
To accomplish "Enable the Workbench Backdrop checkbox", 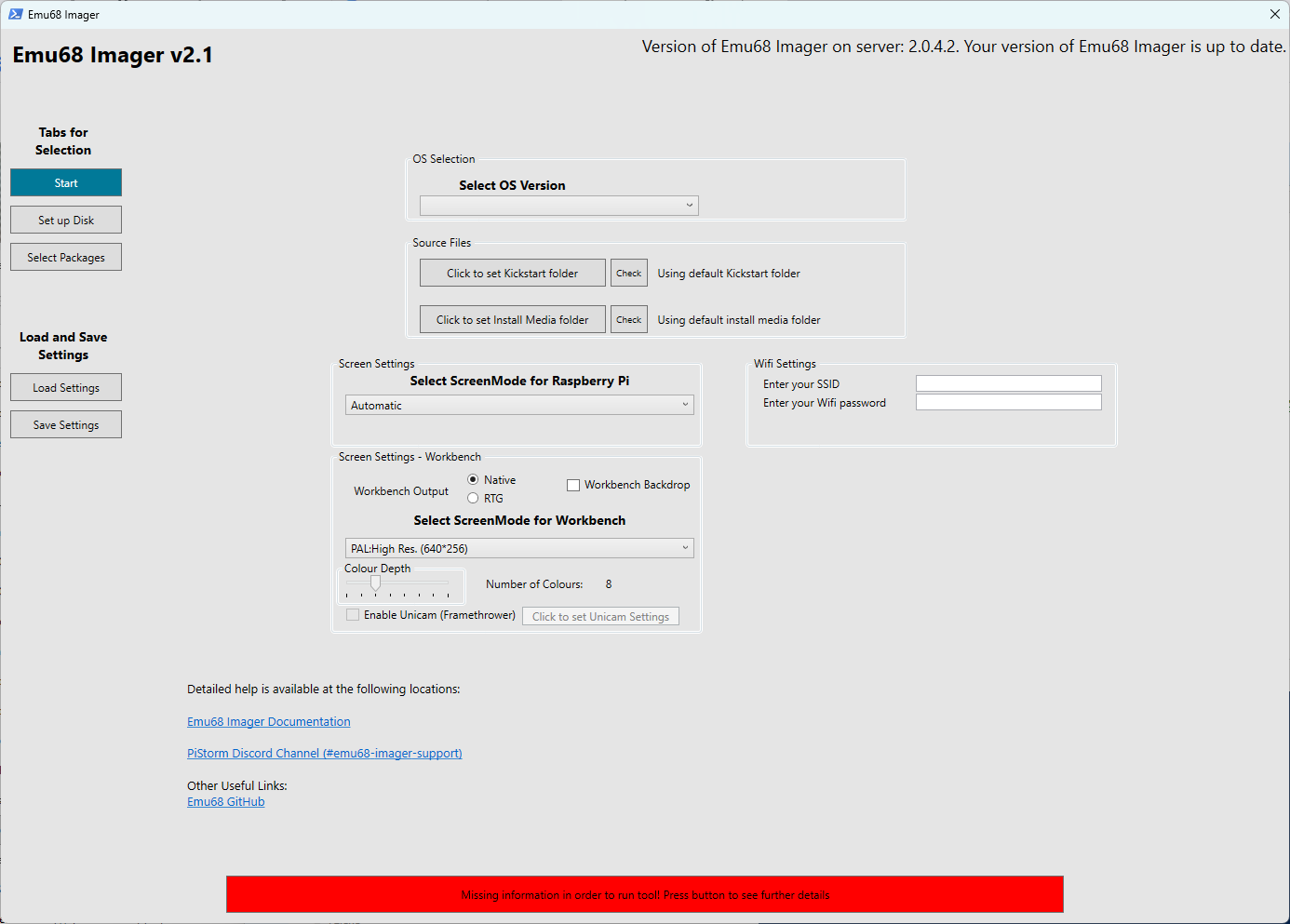I will click(x=572, y=484).
